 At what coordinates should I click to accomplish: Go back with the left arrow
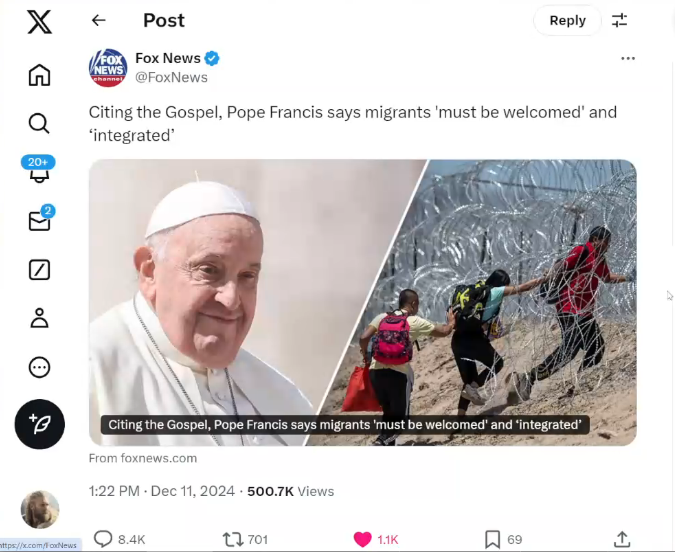tap(99, 20)
